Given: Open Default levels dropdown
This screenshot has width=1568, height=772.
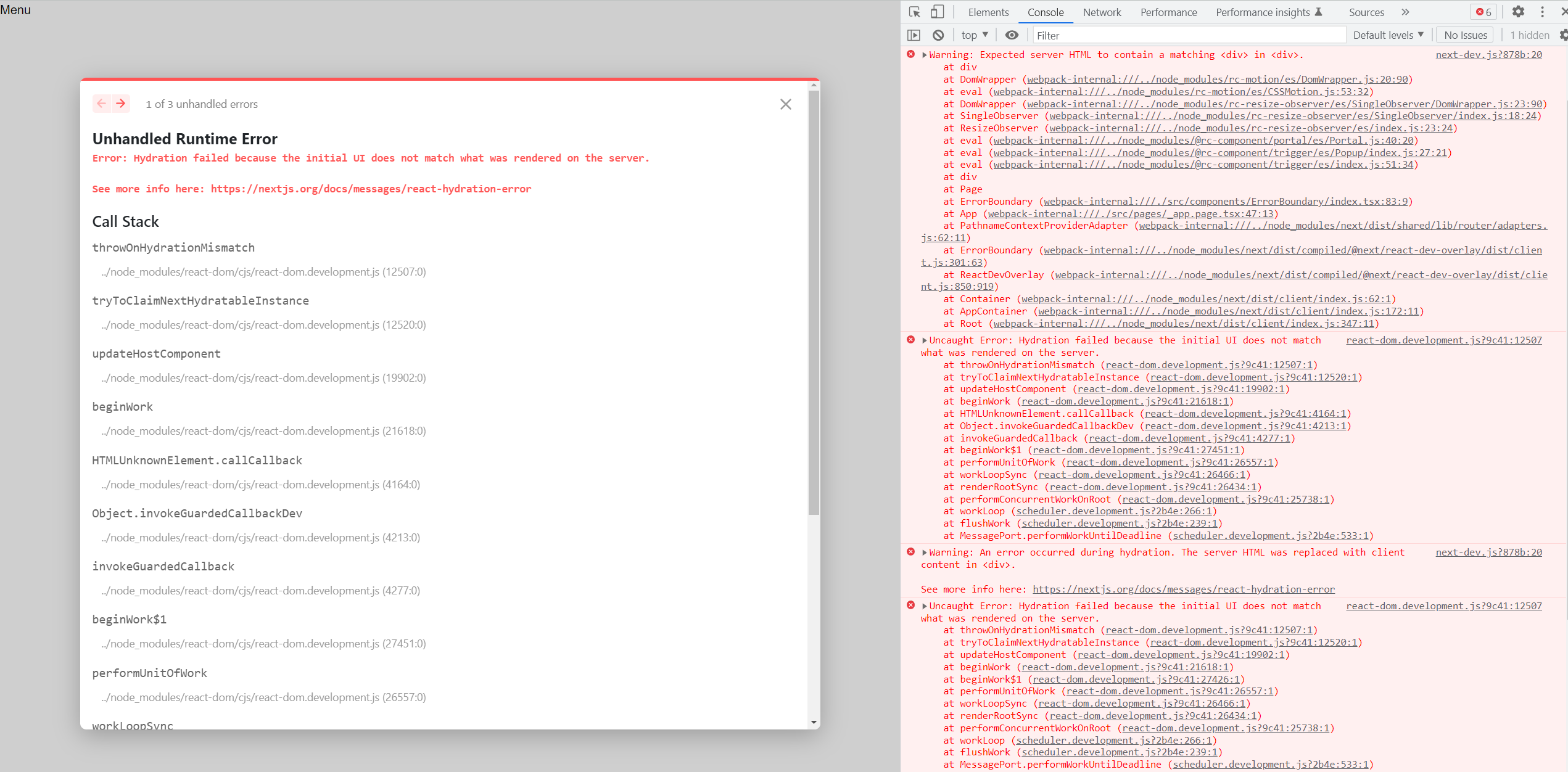Looking at the screenshot, I should tap(1388, 35).
